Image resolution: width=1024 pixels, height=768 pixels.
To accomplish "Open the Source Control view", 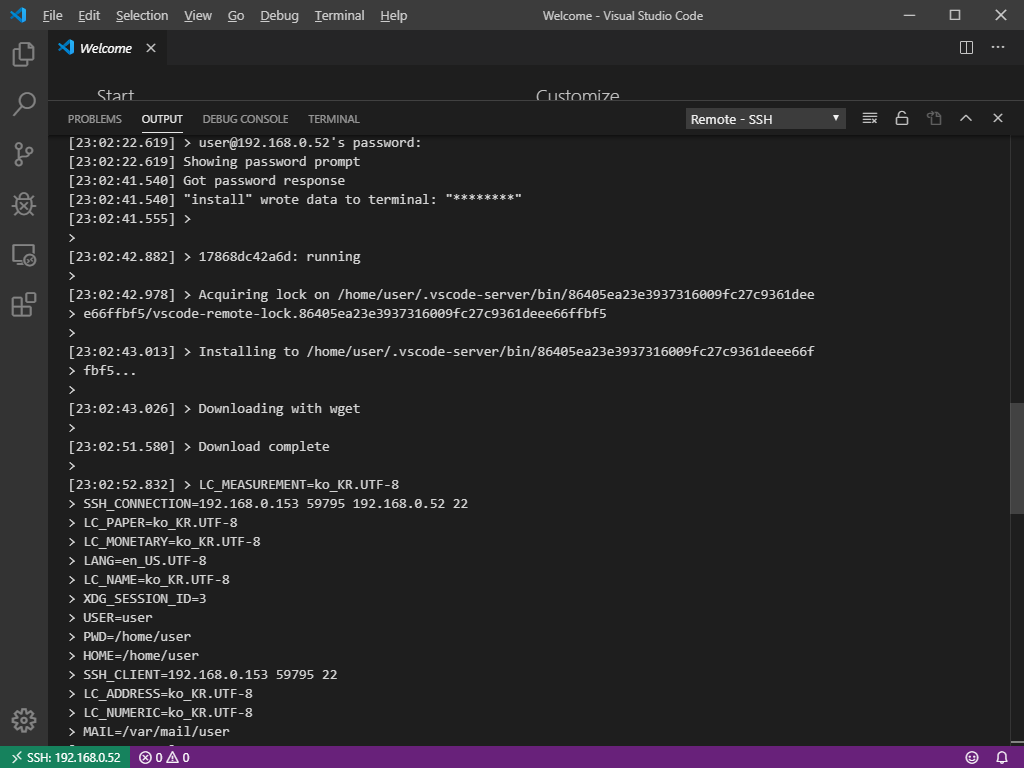I will (x=24, y=154).
